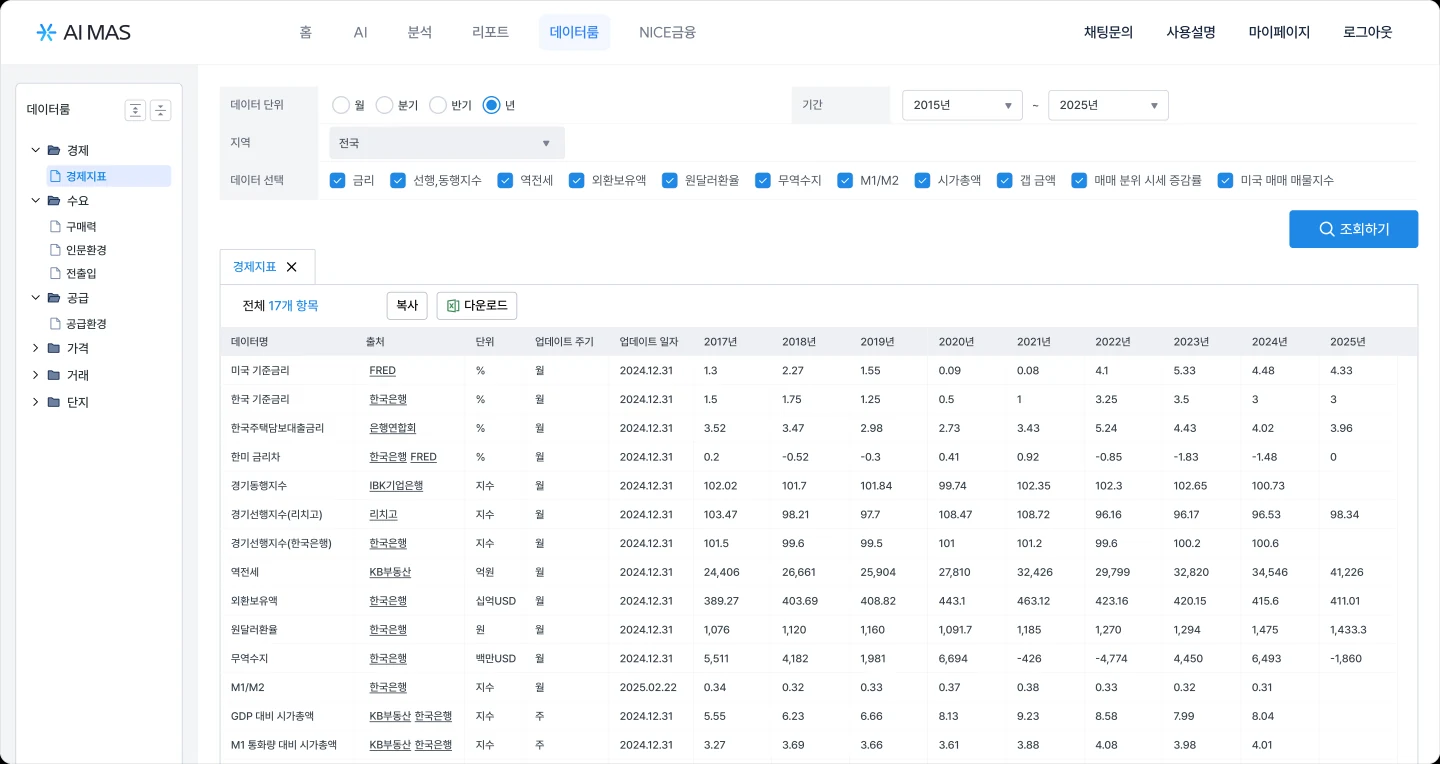Expand the 거래 tree node chevron
Screen dimensions: 1440x764
point(36,375)
